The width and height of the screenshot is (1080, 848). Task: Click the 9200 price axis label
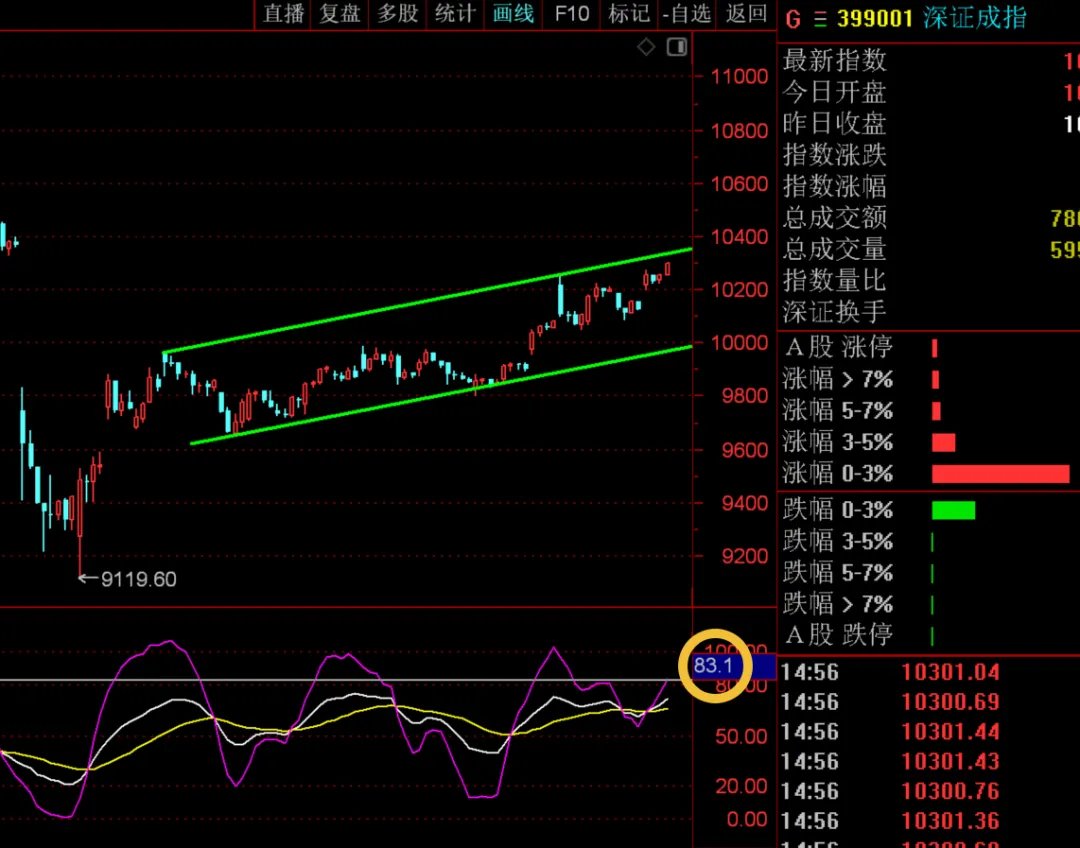744,557
